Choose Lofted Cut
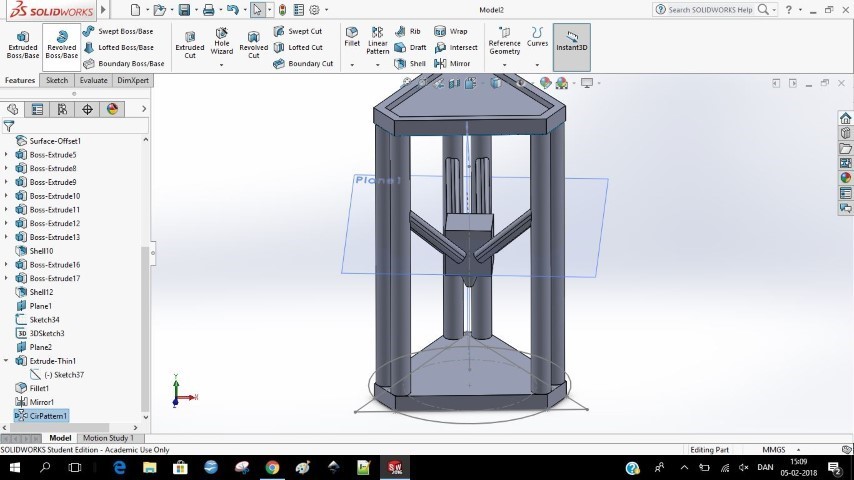The width and height of the screenshot is (854, 480). point(298,47)
